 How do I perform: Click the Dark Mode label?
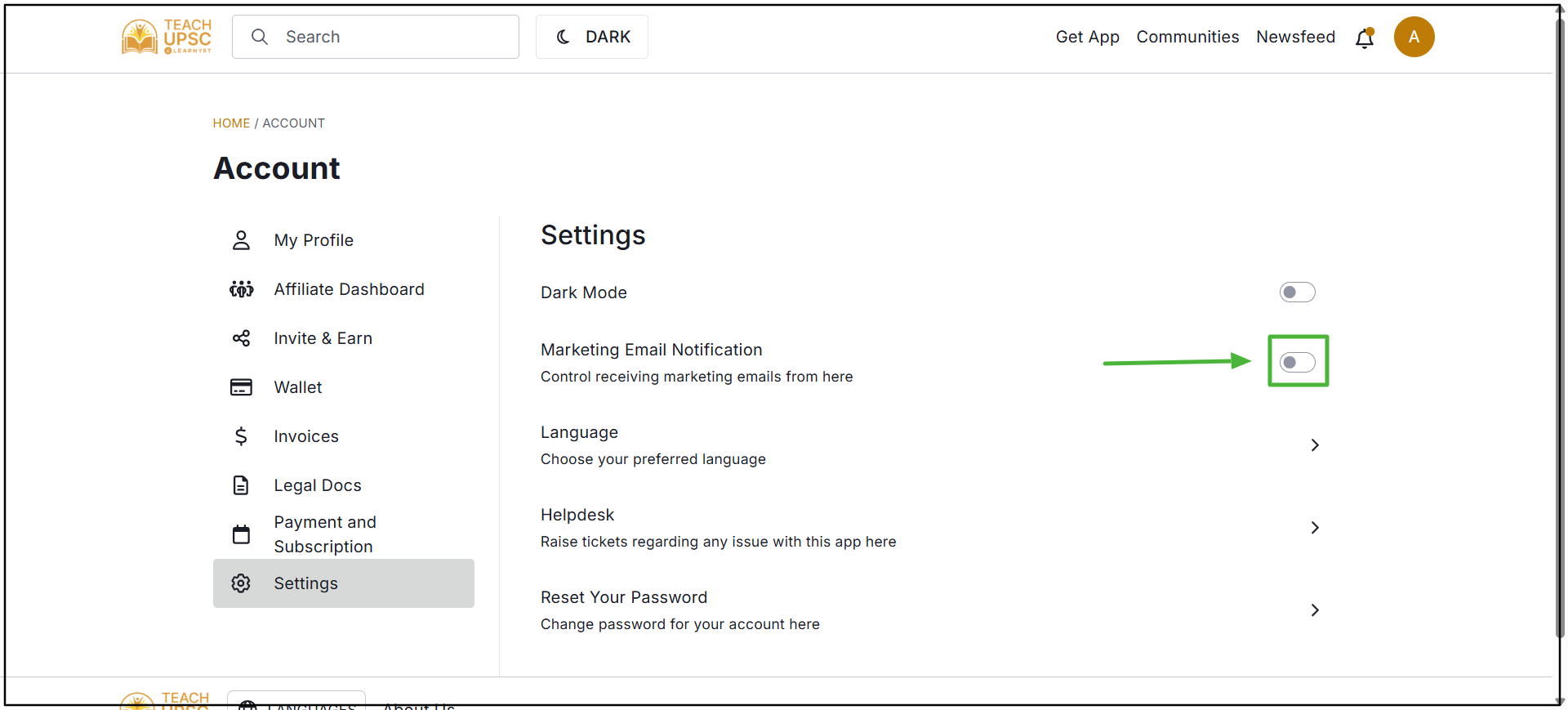click(584, 292)
